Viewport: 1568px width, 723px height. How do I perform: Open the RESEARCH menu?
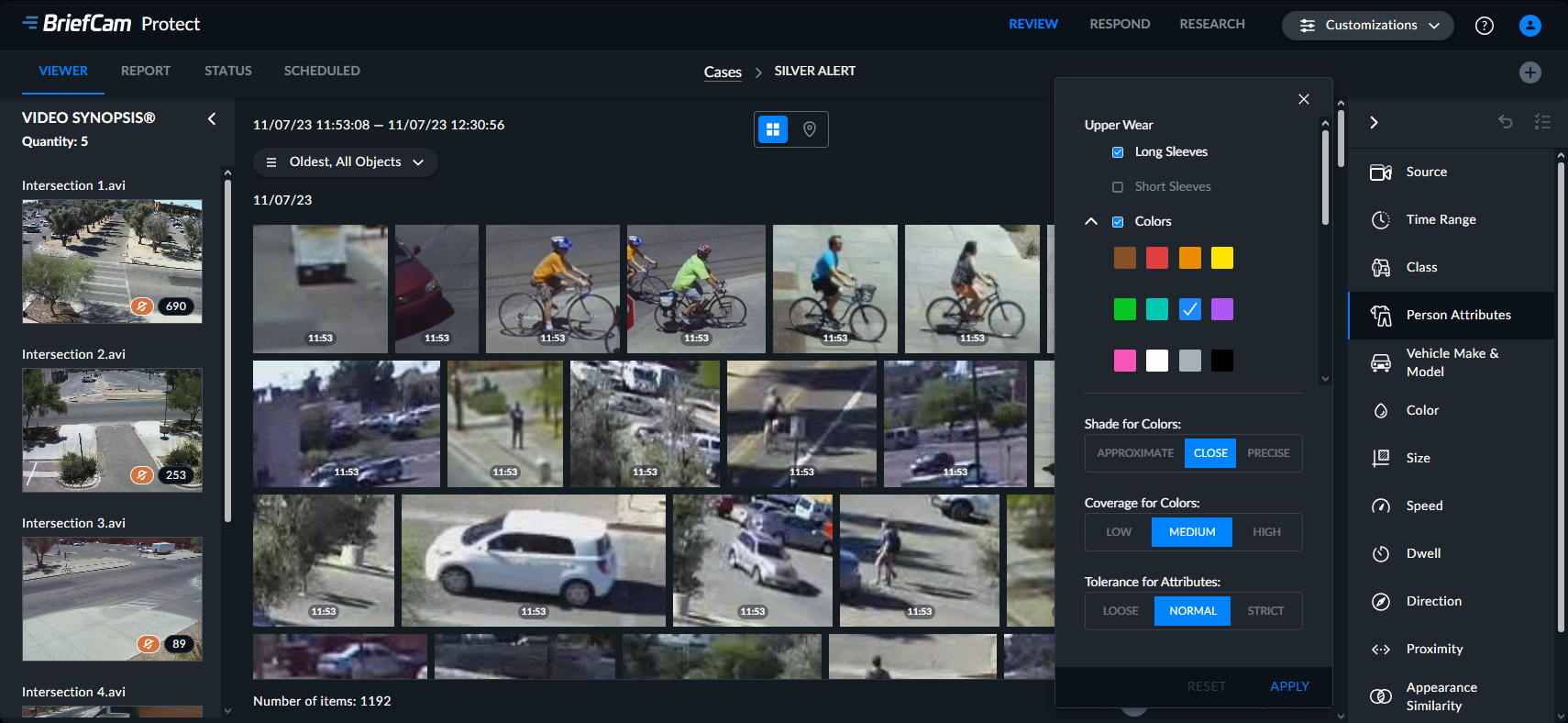pos(1211,24)
